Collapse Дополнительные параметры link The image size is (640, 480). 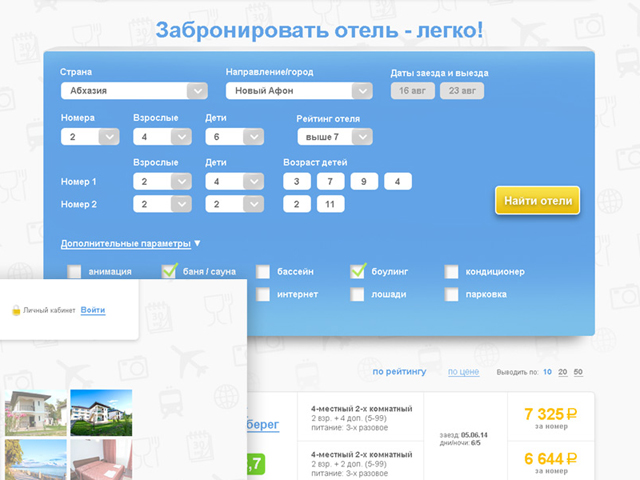[x=126, y=244]
